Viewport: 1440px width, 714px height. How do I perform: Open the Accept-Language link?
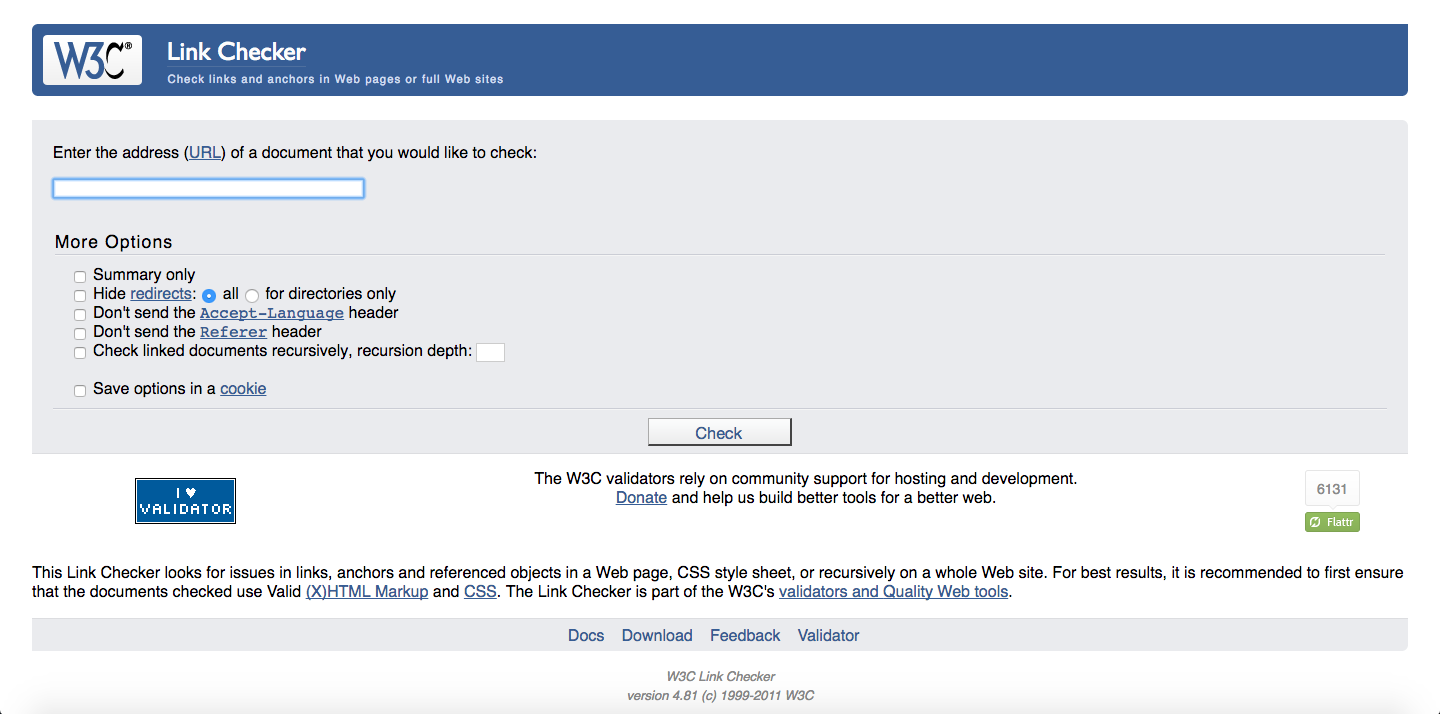(x=272, y=313)
